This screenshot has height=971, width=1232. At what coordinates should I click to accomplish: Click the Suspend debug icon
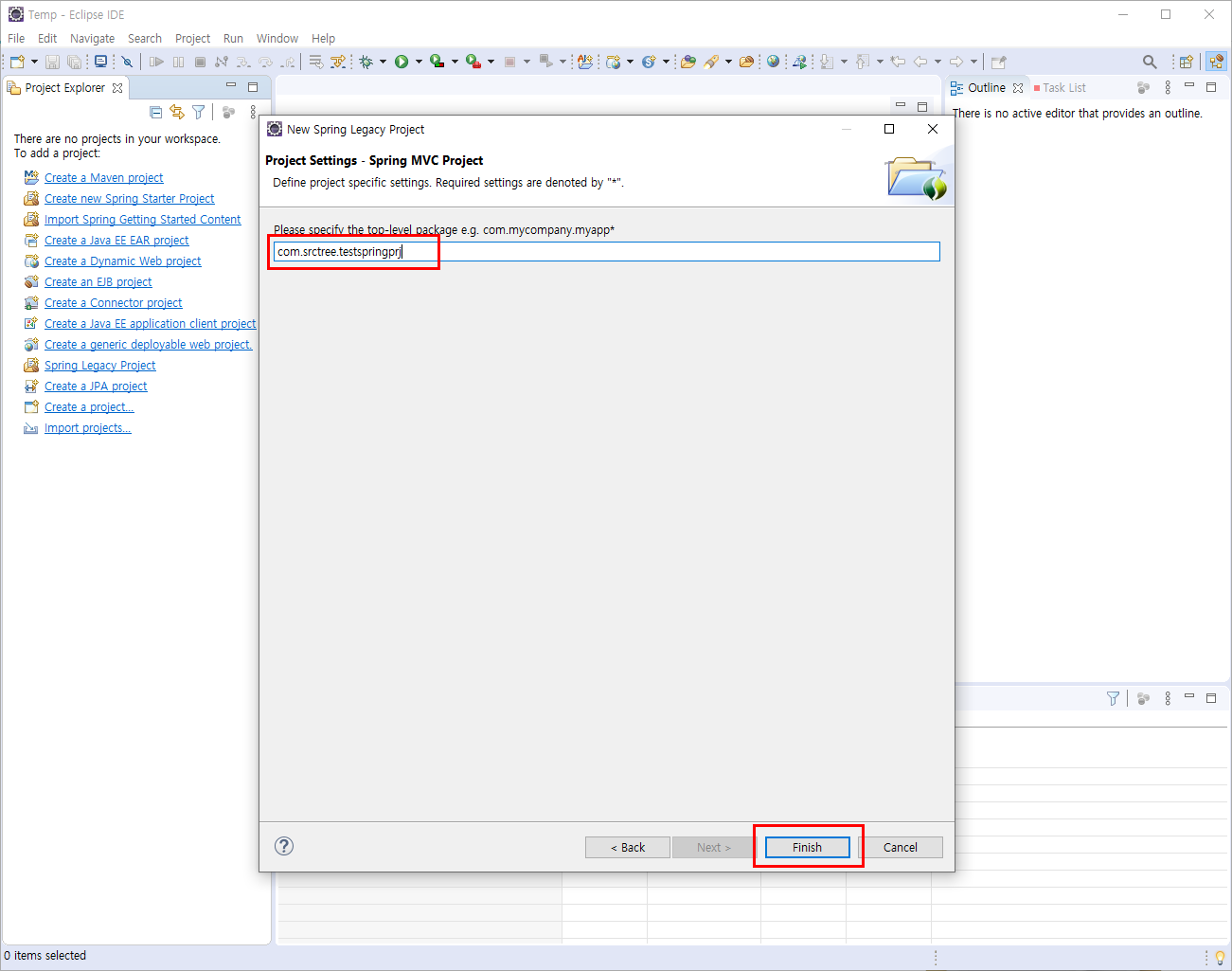[x=178, y=62]
